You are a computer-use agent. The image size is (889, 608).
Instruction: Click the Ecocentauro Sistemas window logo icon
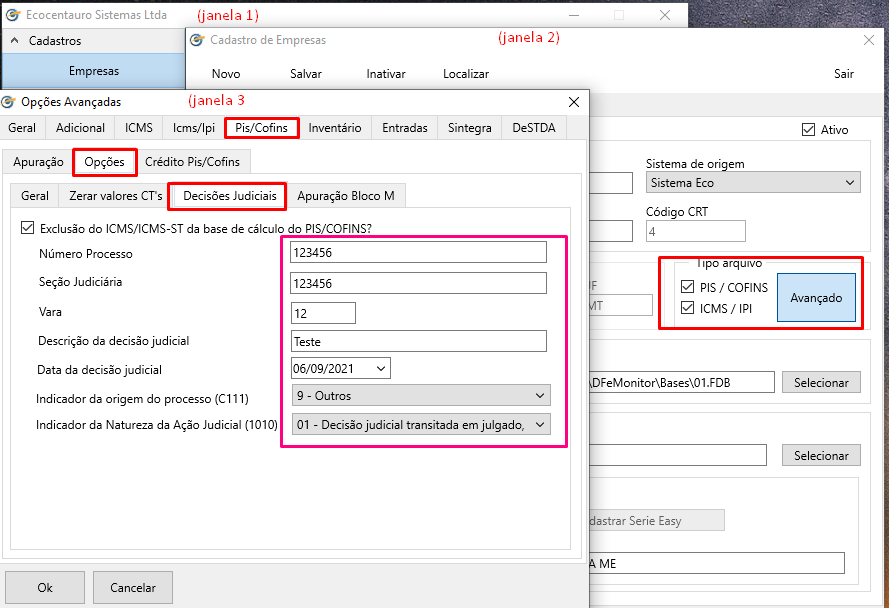[x=13, y=15]
